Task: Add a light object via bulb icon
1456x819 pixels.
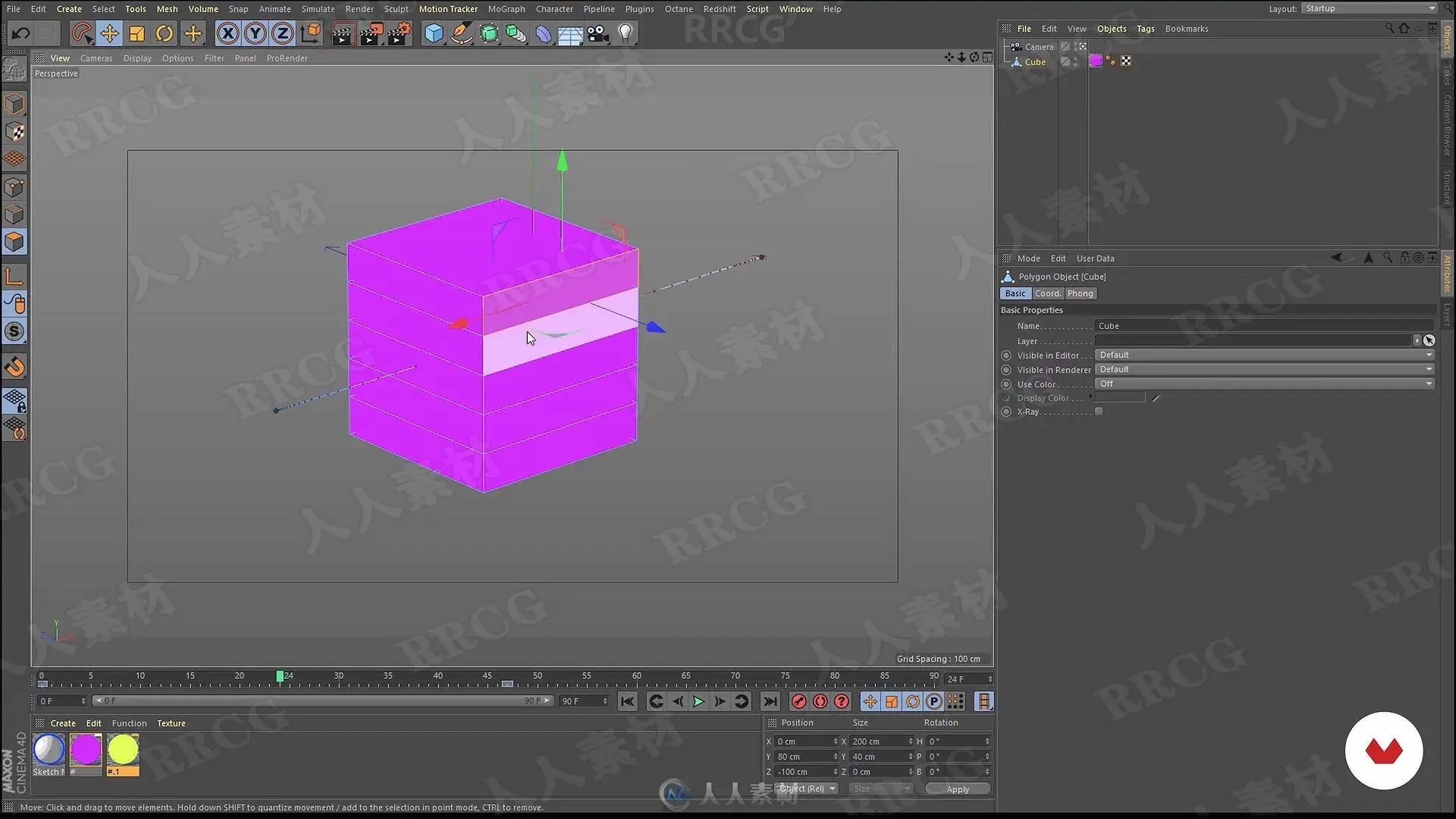Action: pyautogui.click(x=626, y=33)
